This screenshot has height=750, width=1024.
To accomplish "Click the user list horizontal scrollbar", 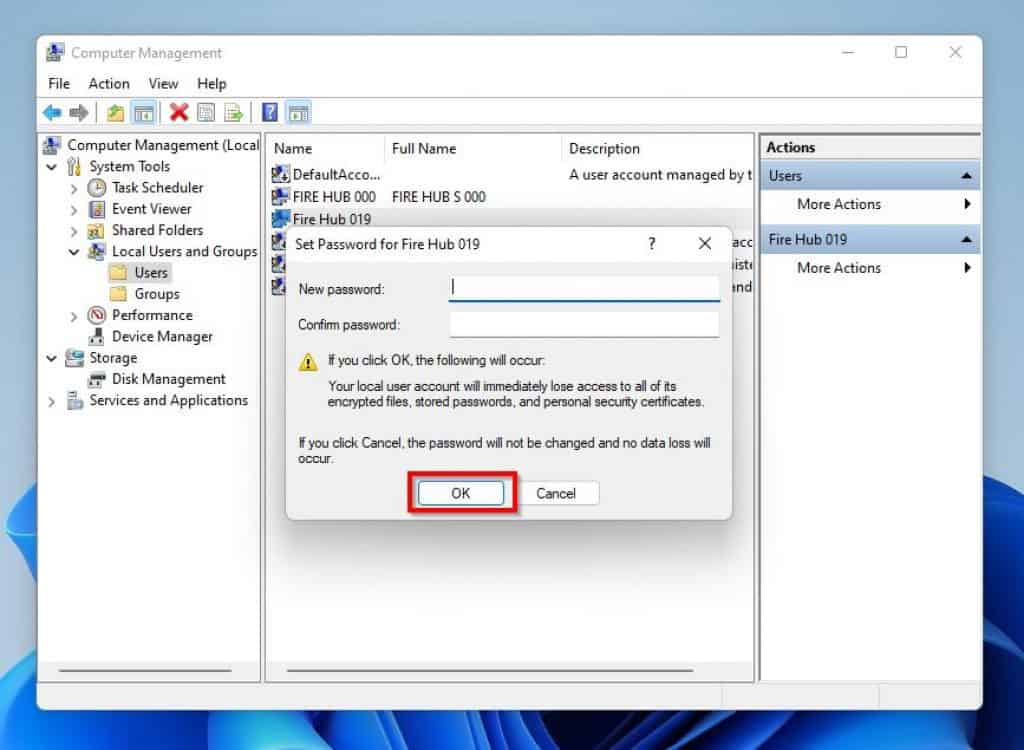I will coord(490,670).
